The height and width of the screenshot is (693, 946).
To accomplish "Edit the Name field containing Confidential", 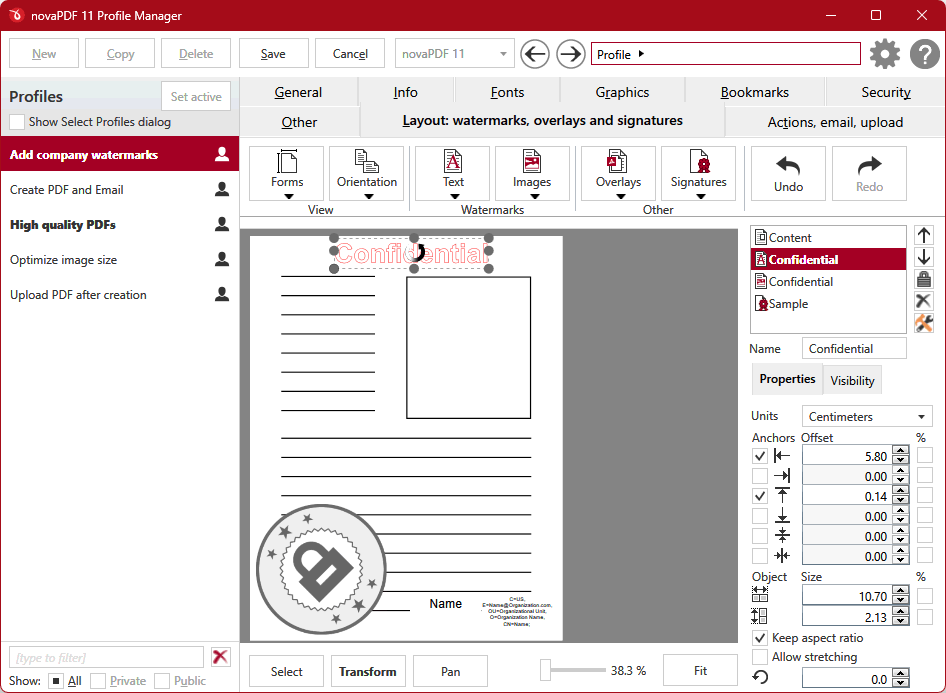I will click(x=854, y=349).
